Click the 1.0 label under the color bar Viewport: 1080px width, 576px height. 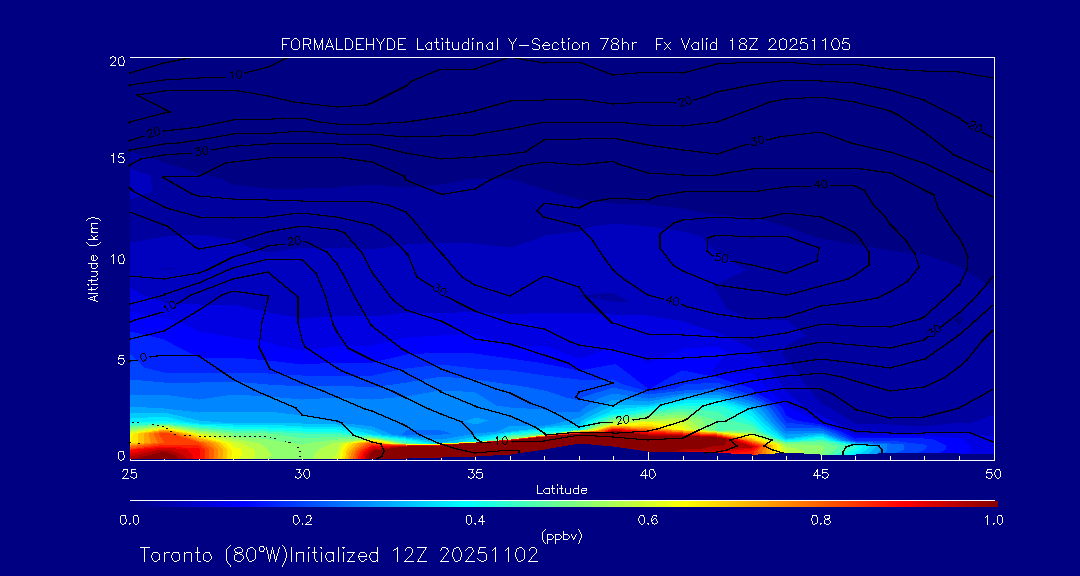(992, 520)
